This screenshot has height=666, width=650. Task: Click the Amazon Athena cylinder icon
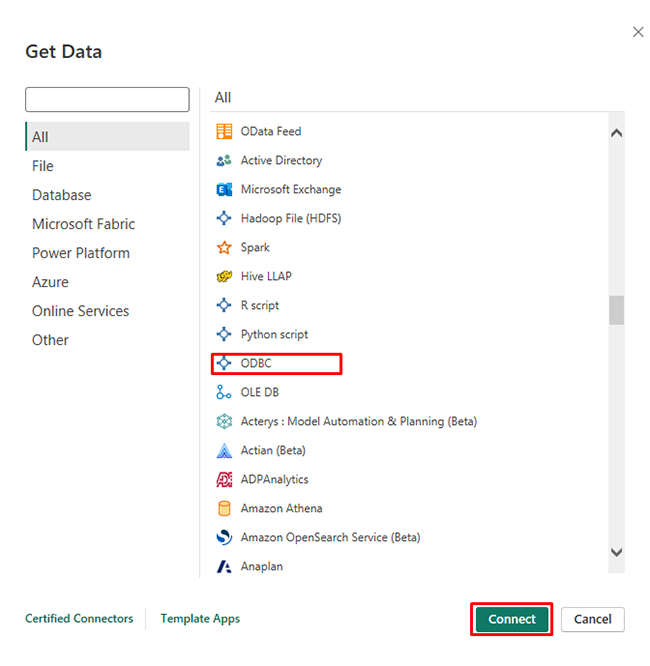pos(224,508)
